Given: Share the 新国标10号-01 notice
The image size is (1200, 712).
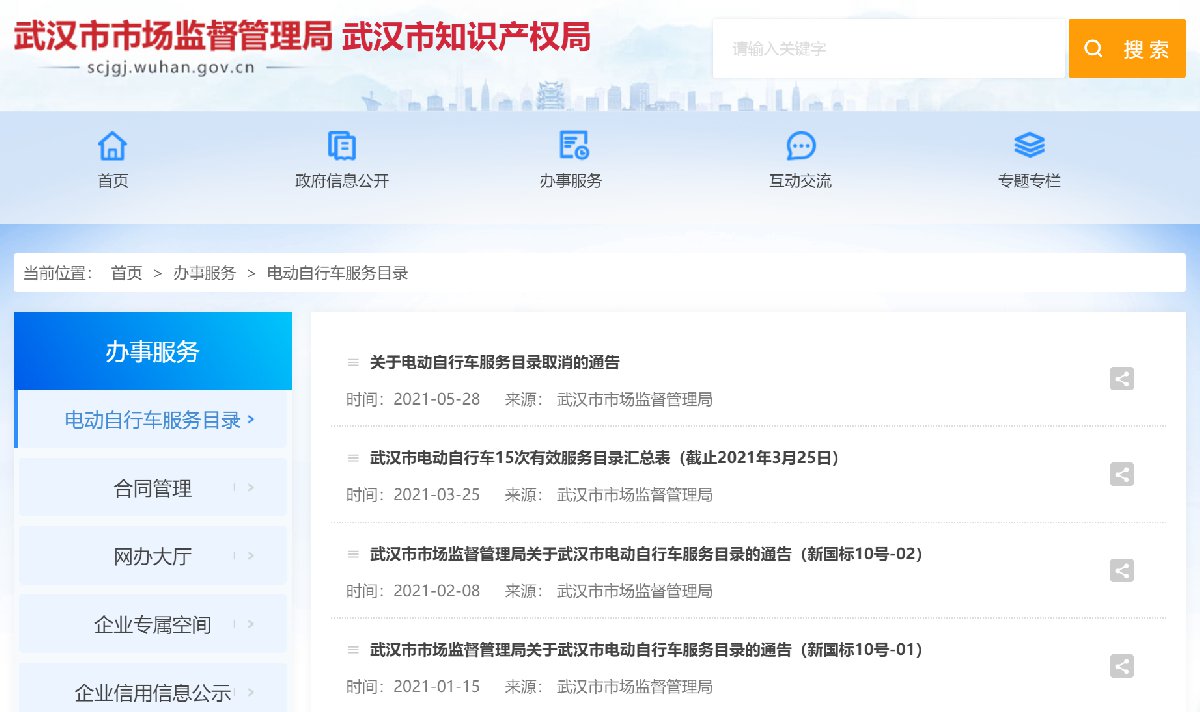Looking at the screenshot, I should click(x=1122, y=667).
